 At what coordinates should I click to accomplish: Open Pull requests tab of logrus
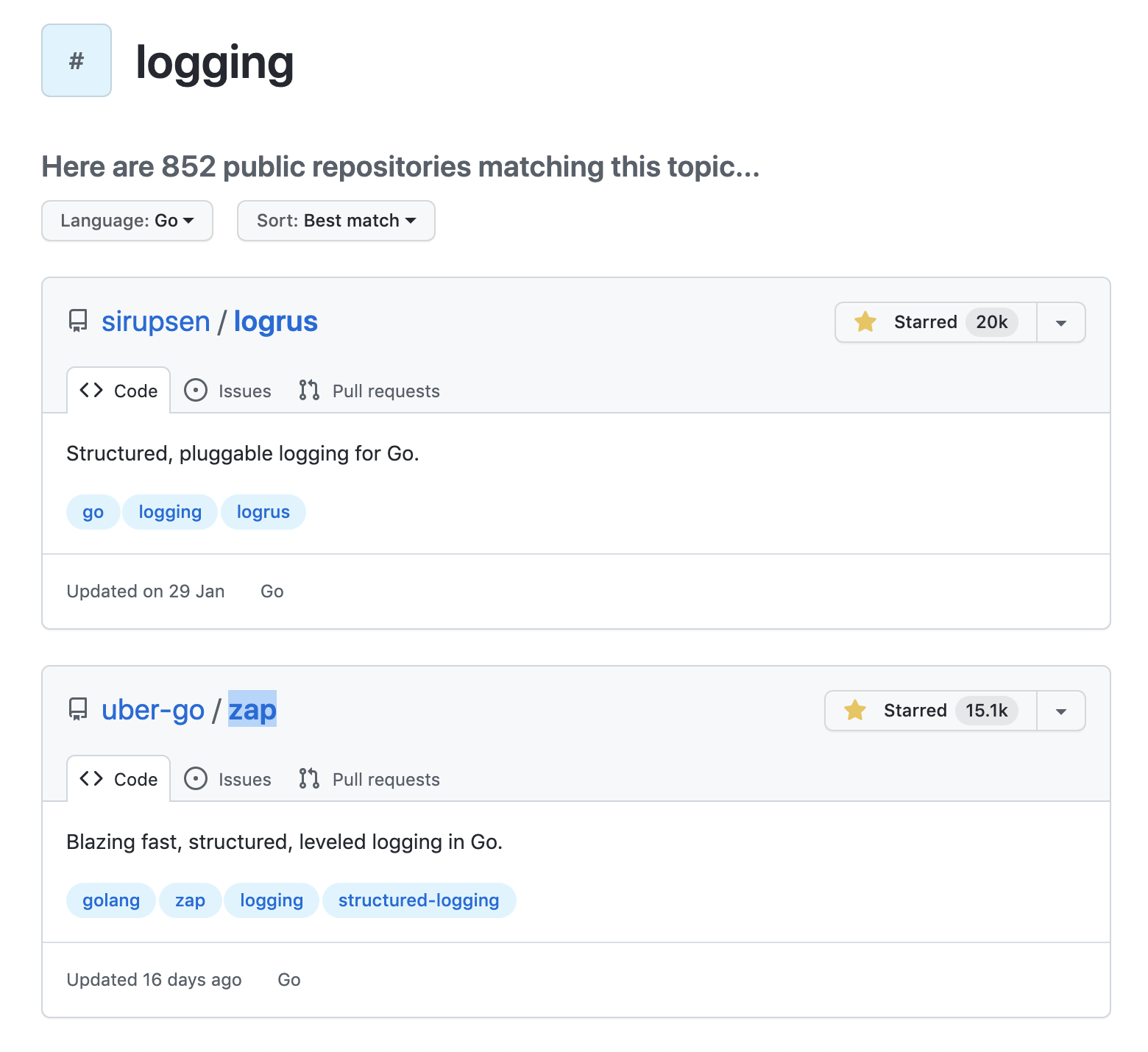tap(369, 391)
